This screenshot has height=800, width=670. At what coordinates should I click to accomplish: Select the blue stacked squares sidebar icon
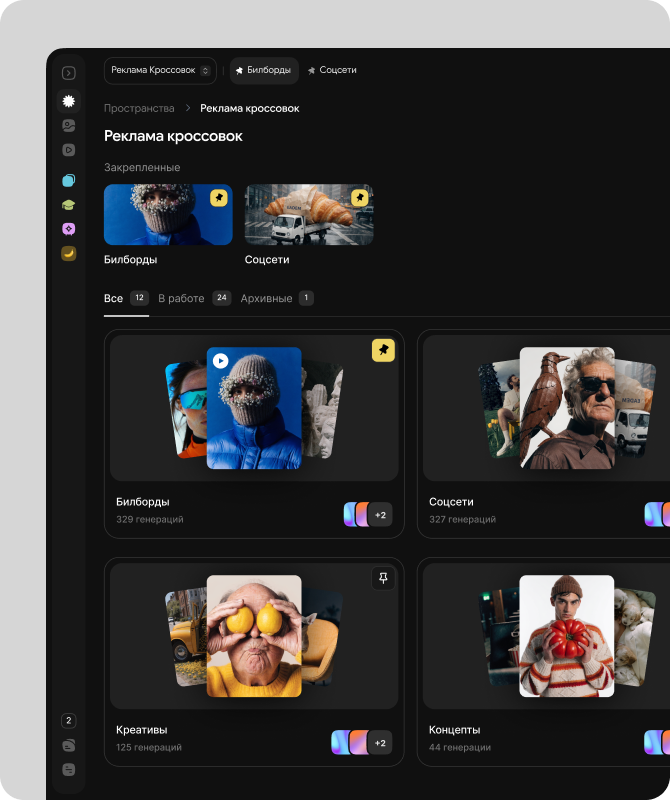point(68,181)
